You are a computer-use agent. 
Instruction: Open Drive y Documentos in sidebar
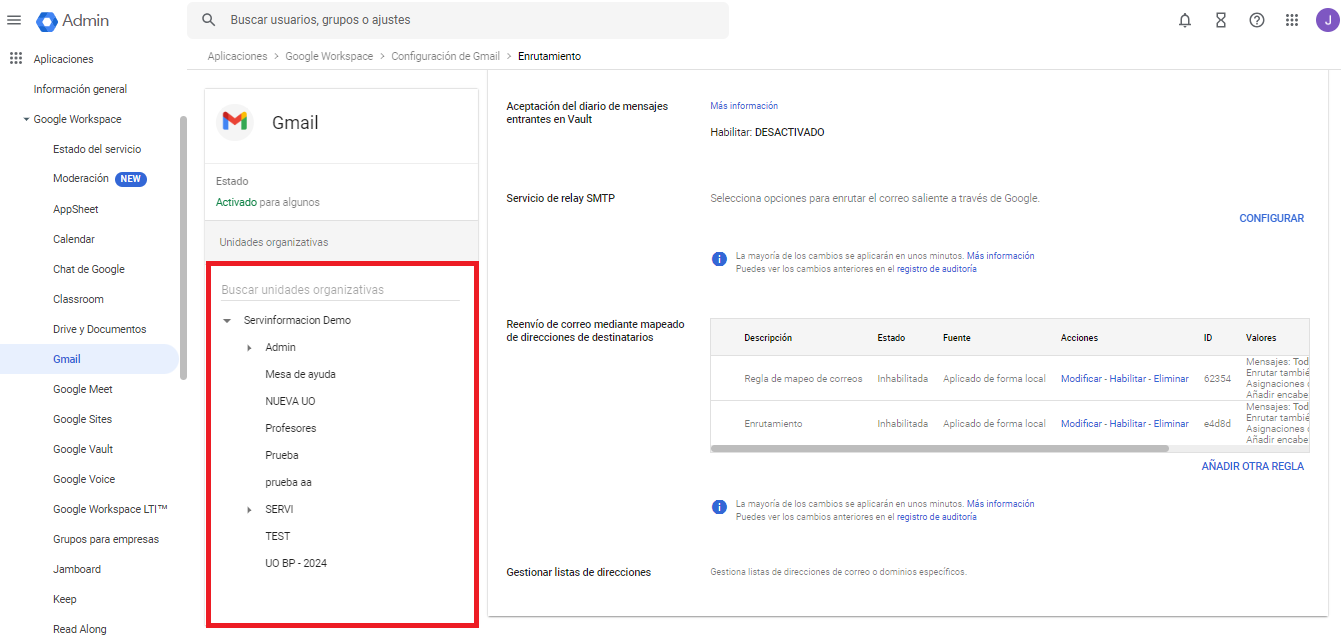point(100,329)
